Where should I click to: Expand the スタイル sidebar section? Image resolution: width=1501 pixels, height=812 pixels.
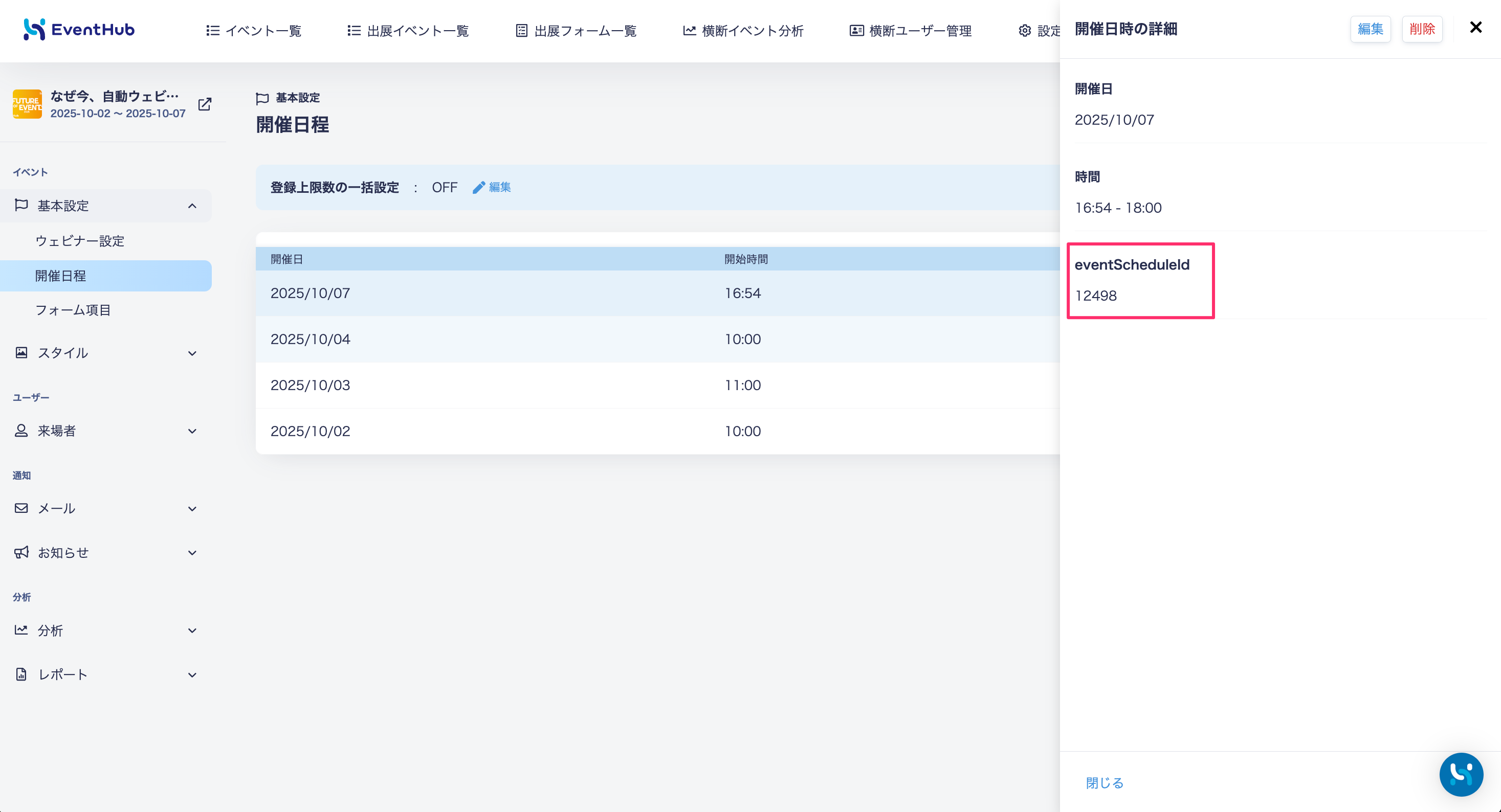coord(106,353)
